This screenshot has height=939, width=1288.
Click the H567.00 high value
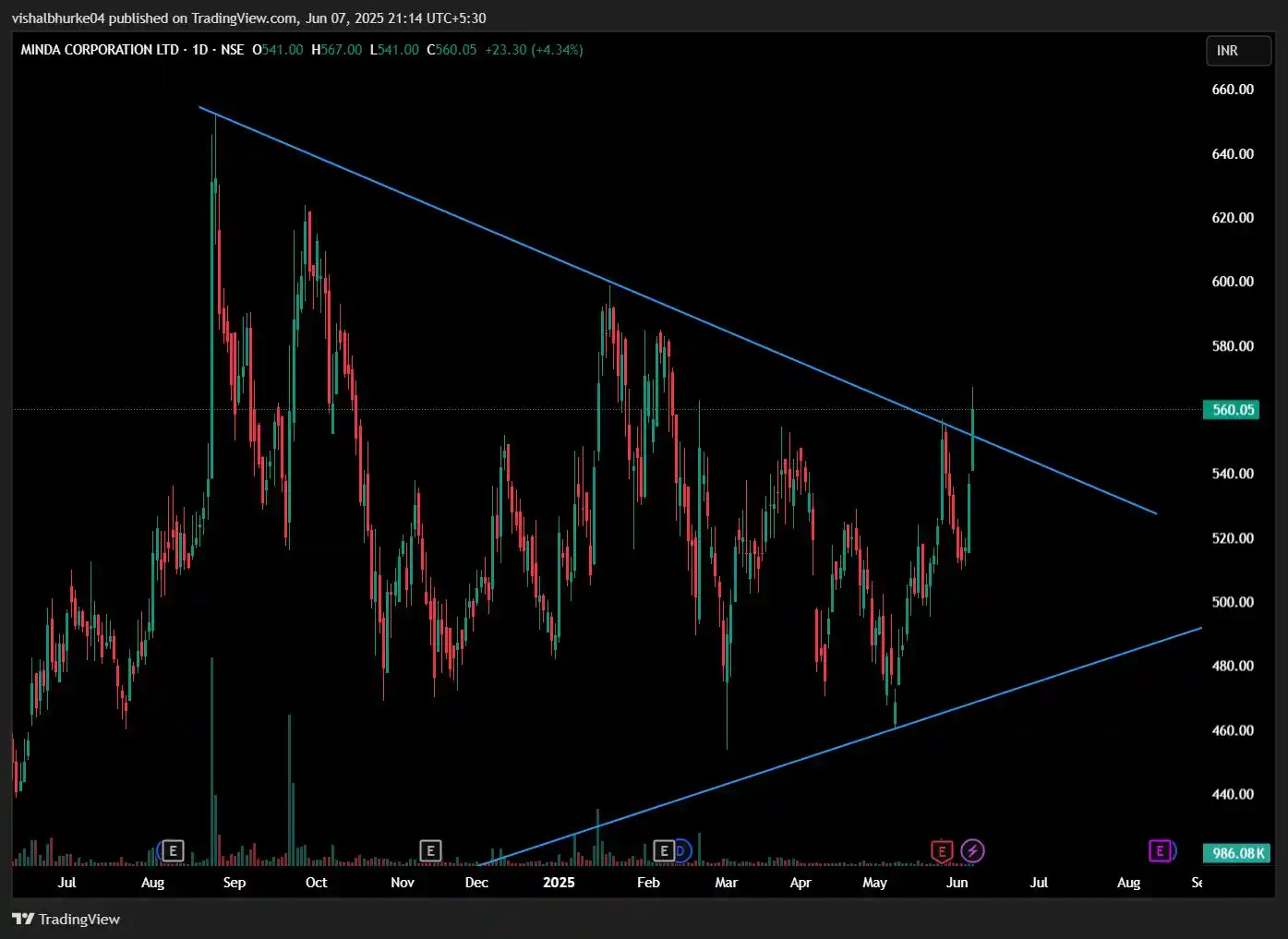[337, 50]
